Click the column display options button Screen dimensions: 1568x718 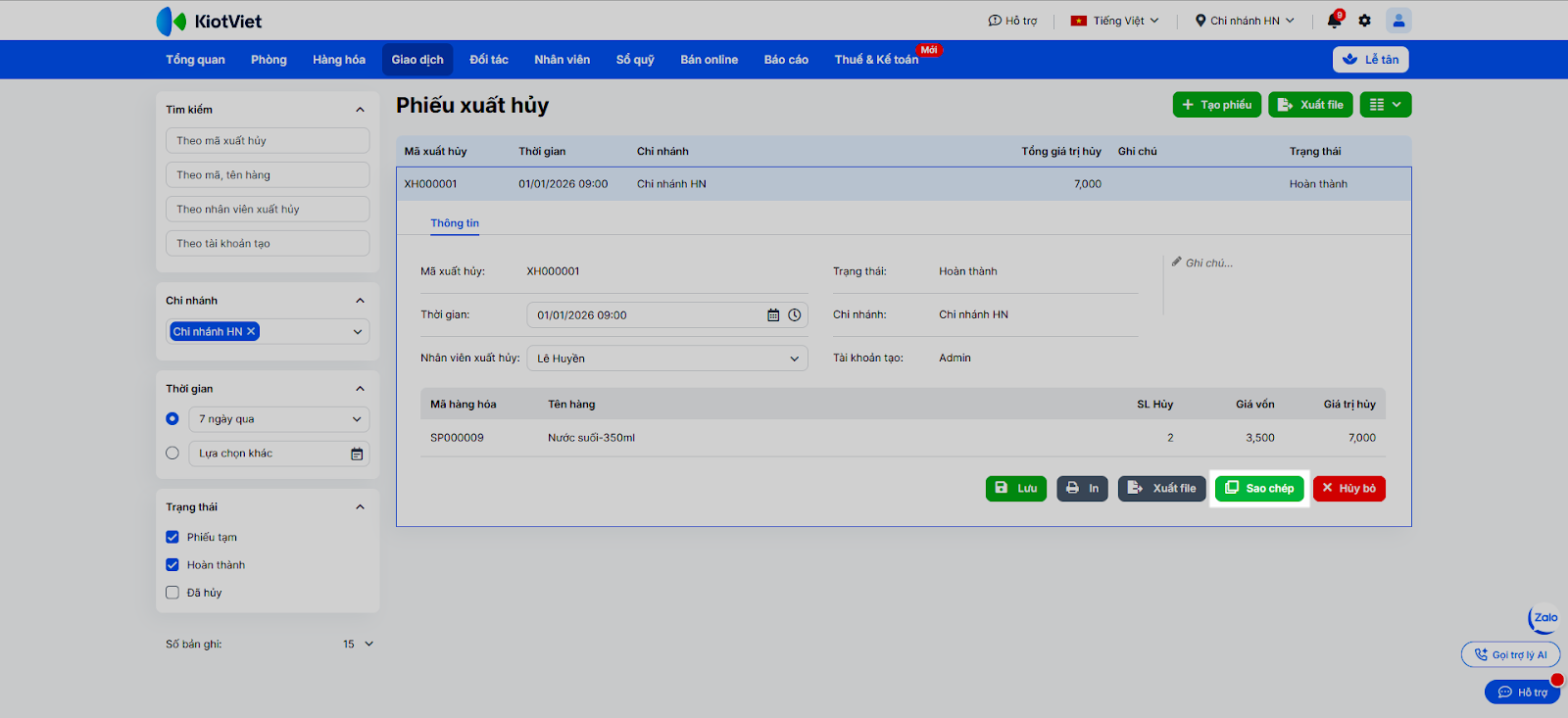coord(1386,105)
